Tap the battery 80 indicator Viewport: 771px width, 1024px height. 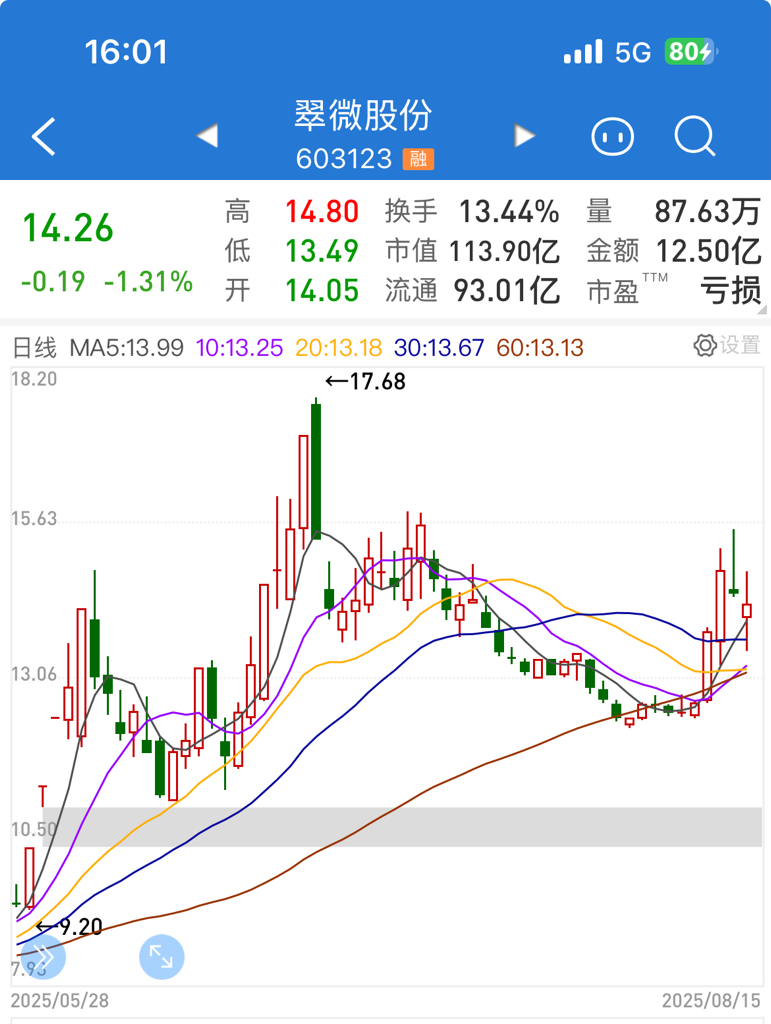tap(691, 52)
